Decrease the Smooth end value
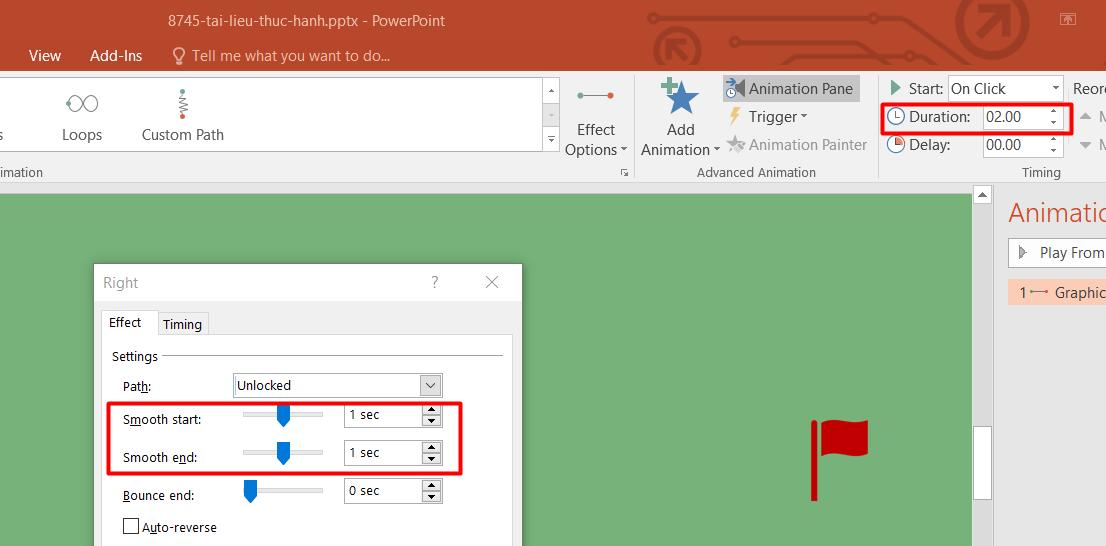The height and width of the screenshot is (546, 1106). pyautogui.click(x=431, y=459)
